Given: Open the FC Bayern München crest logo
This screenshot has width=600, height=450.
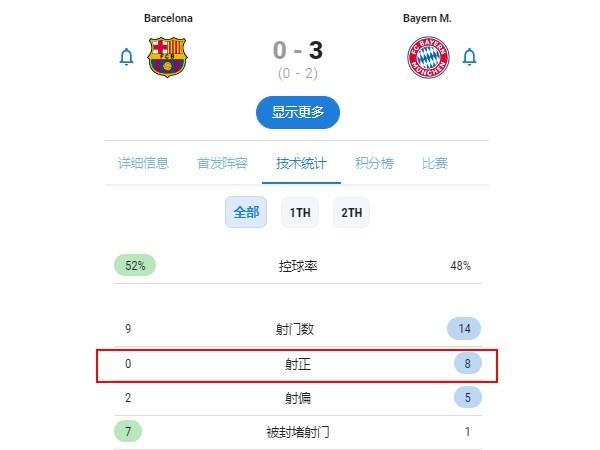Looking at the screenshot, I should 428,57.
